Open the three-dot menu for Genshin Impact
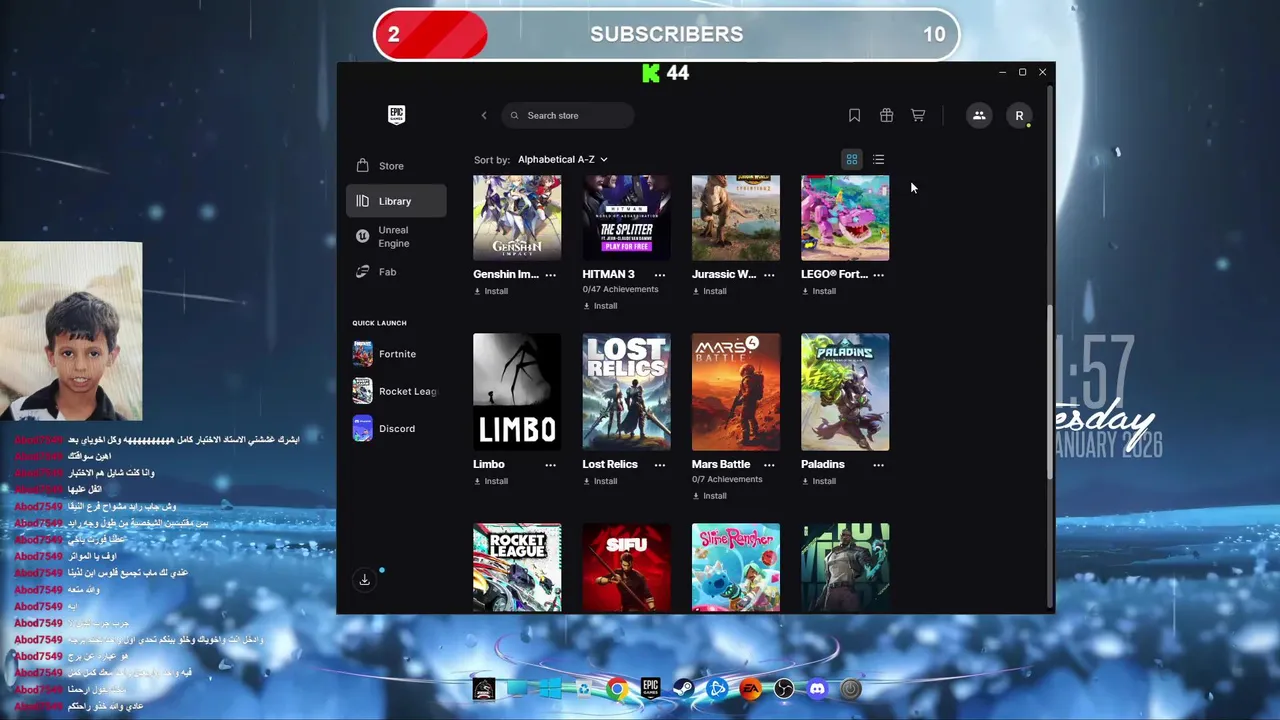The height and width of the screenshot is (720, 1280). [x=550, y=274]
